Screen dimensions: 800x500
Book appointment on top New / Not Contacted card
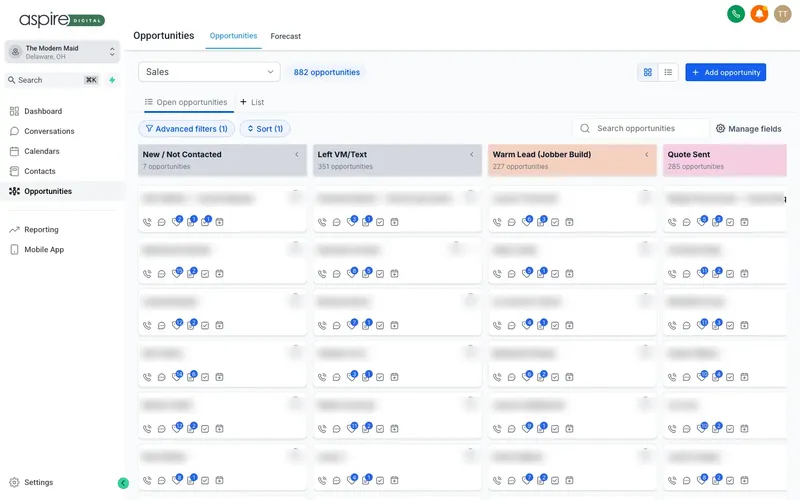point(219,222)
